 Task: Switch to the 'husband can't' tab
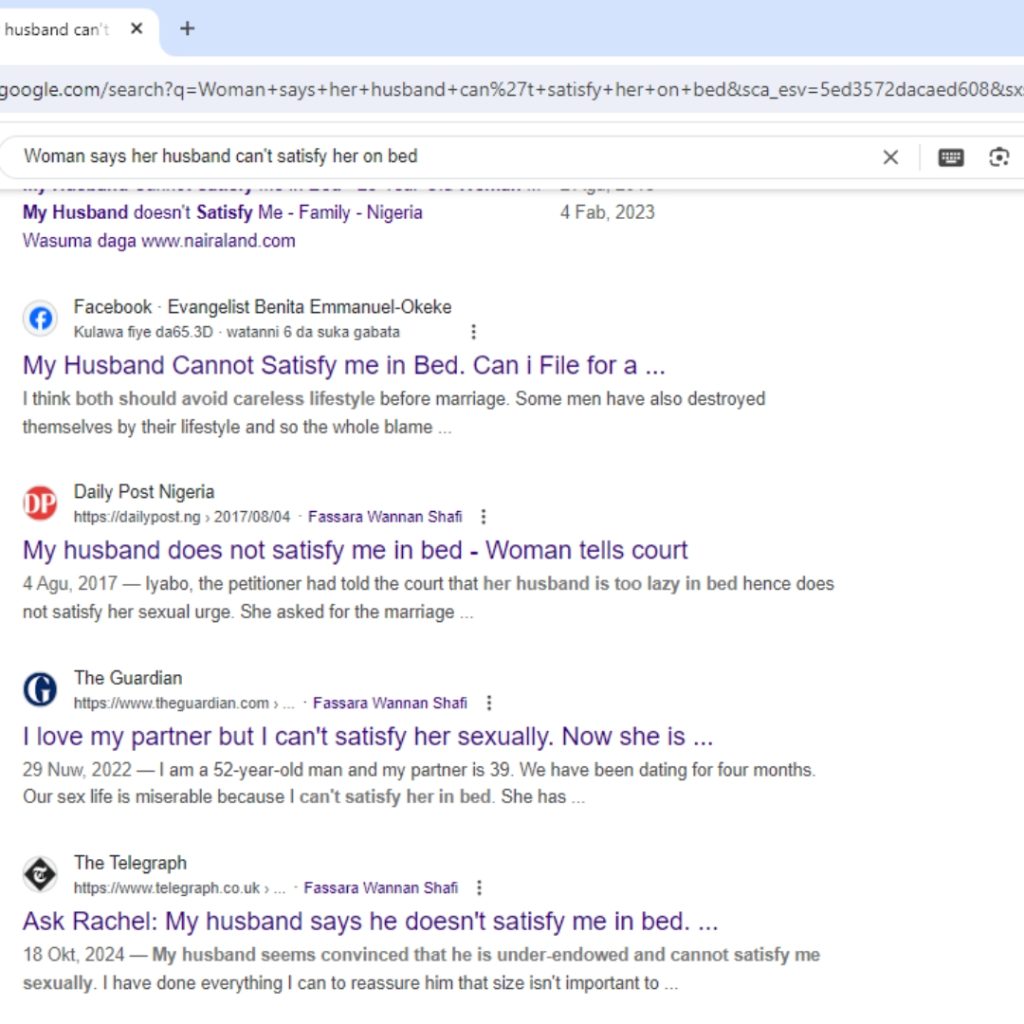pyautogui.click(x=56, y=29)
